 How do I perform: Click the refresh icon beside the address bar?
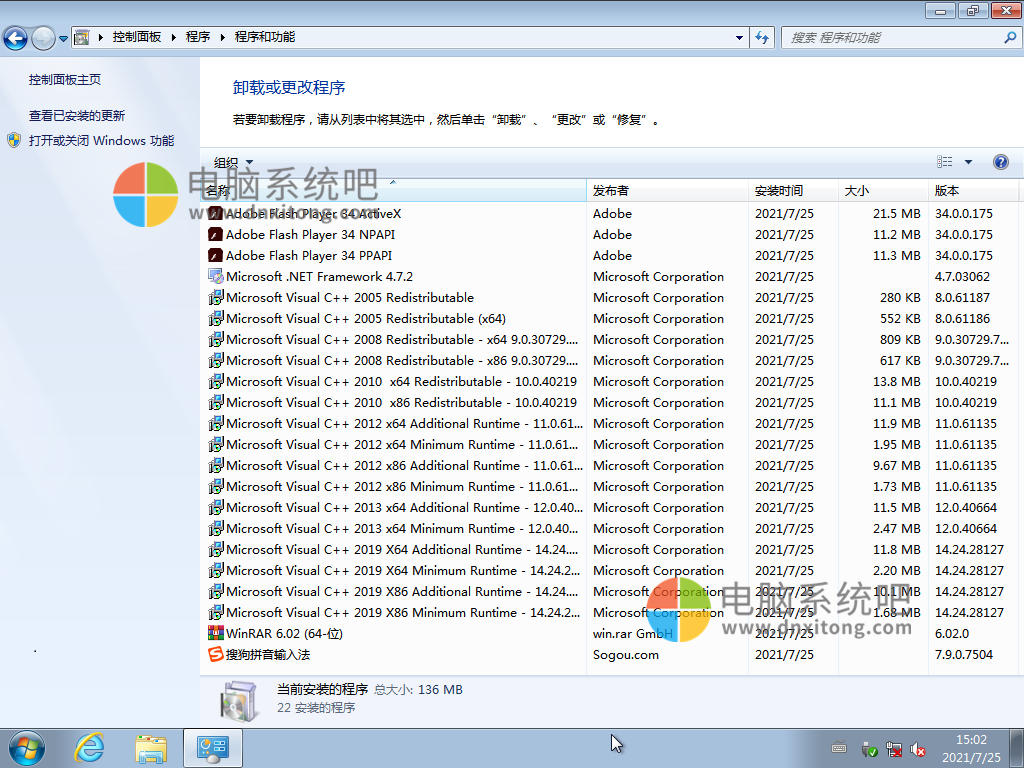pos(761,36)
